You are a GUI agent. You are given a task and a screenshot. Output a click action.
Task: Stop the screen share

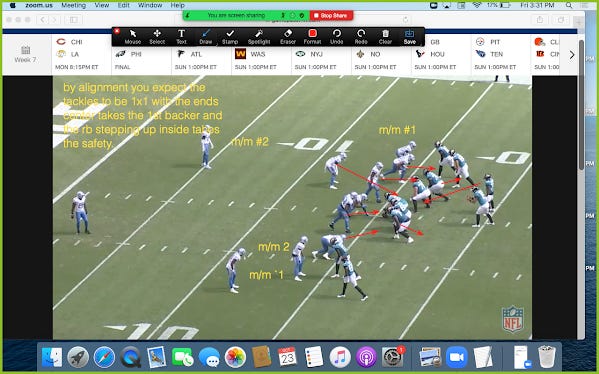(331, 15)
